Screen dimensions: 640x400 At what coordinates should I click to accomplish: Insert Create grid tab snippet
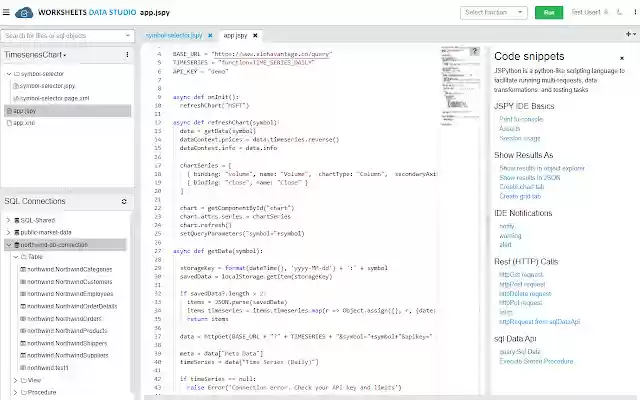(520, 196)
